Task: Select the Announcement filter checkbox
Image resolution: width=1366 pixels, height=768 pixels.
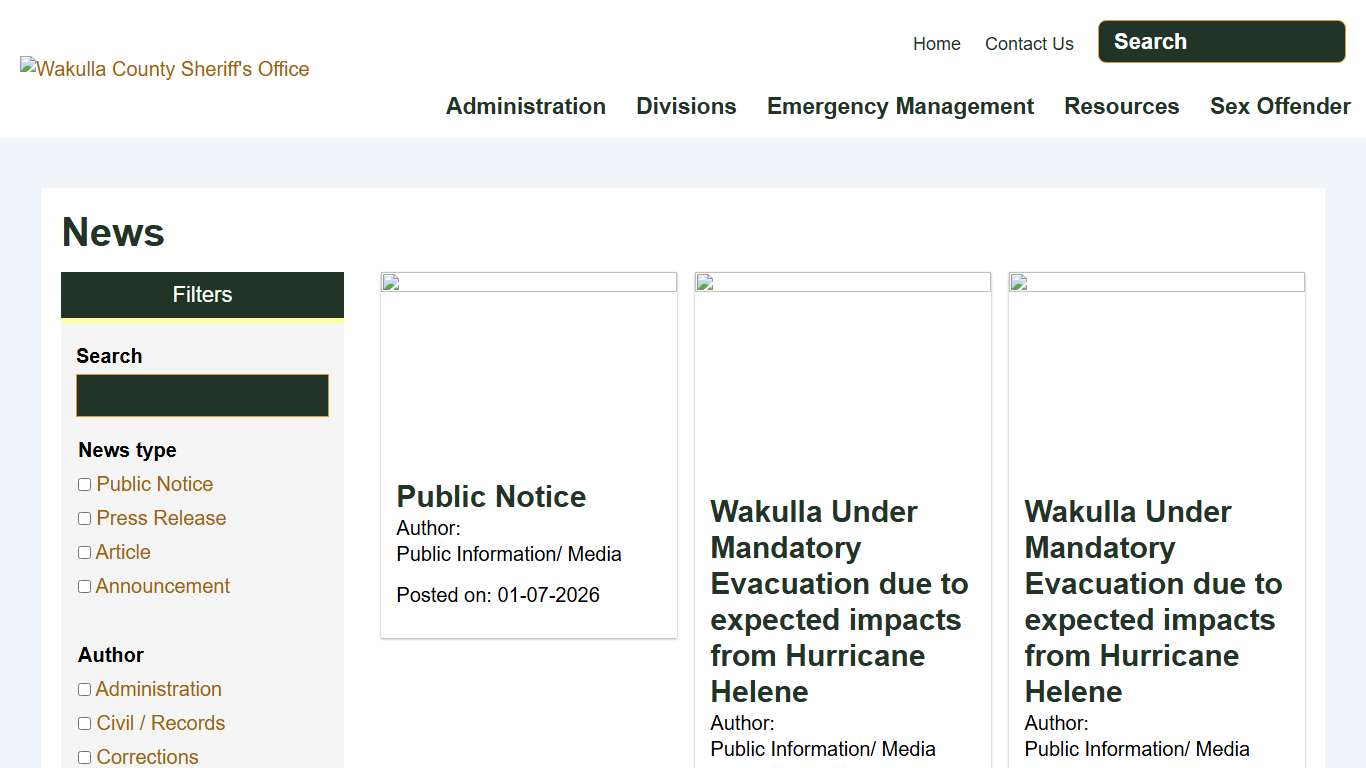Action: tap(84, 586)
